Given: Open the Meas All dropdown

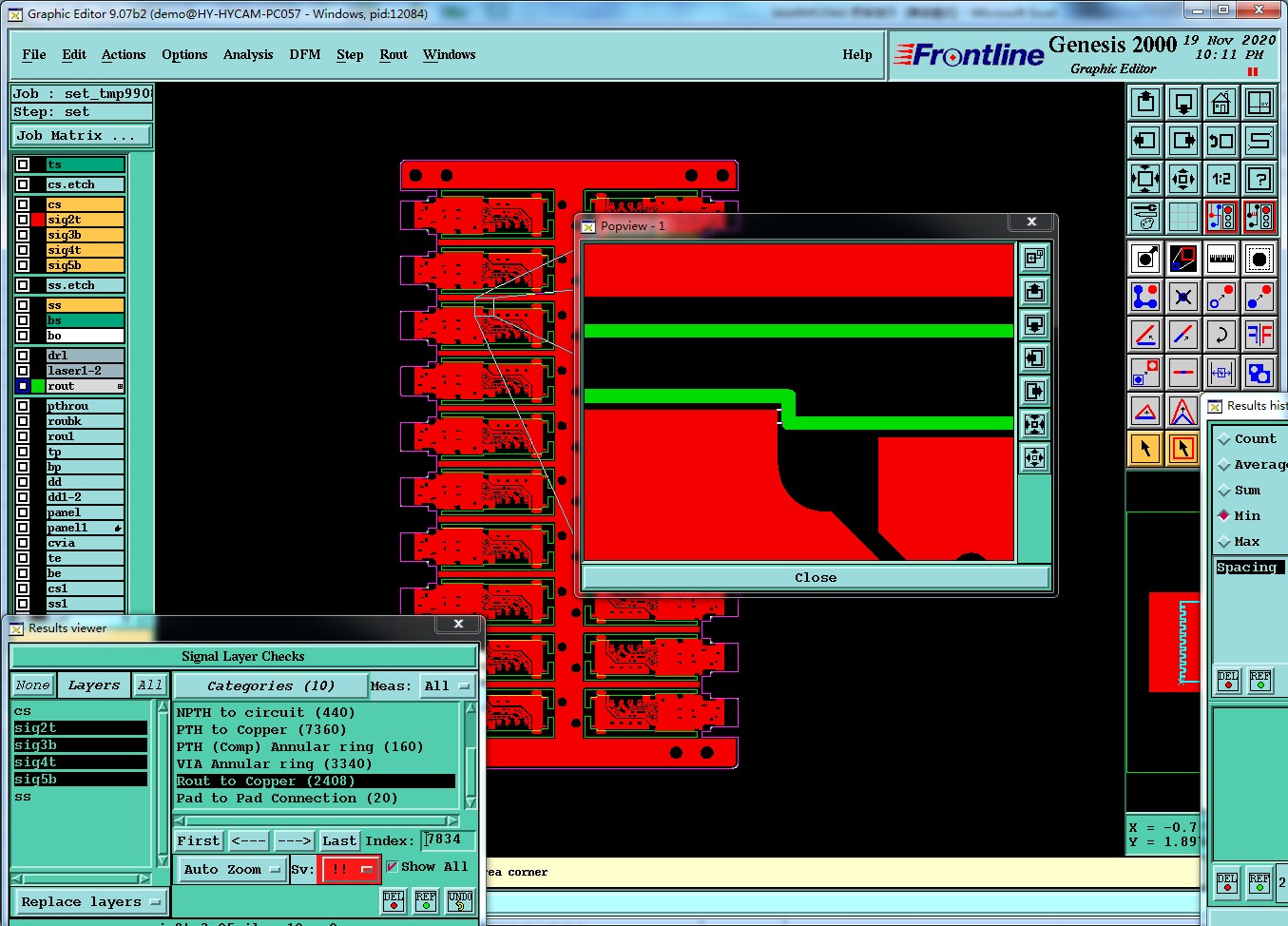Looking at the screenshot, I should pos(447,685).
